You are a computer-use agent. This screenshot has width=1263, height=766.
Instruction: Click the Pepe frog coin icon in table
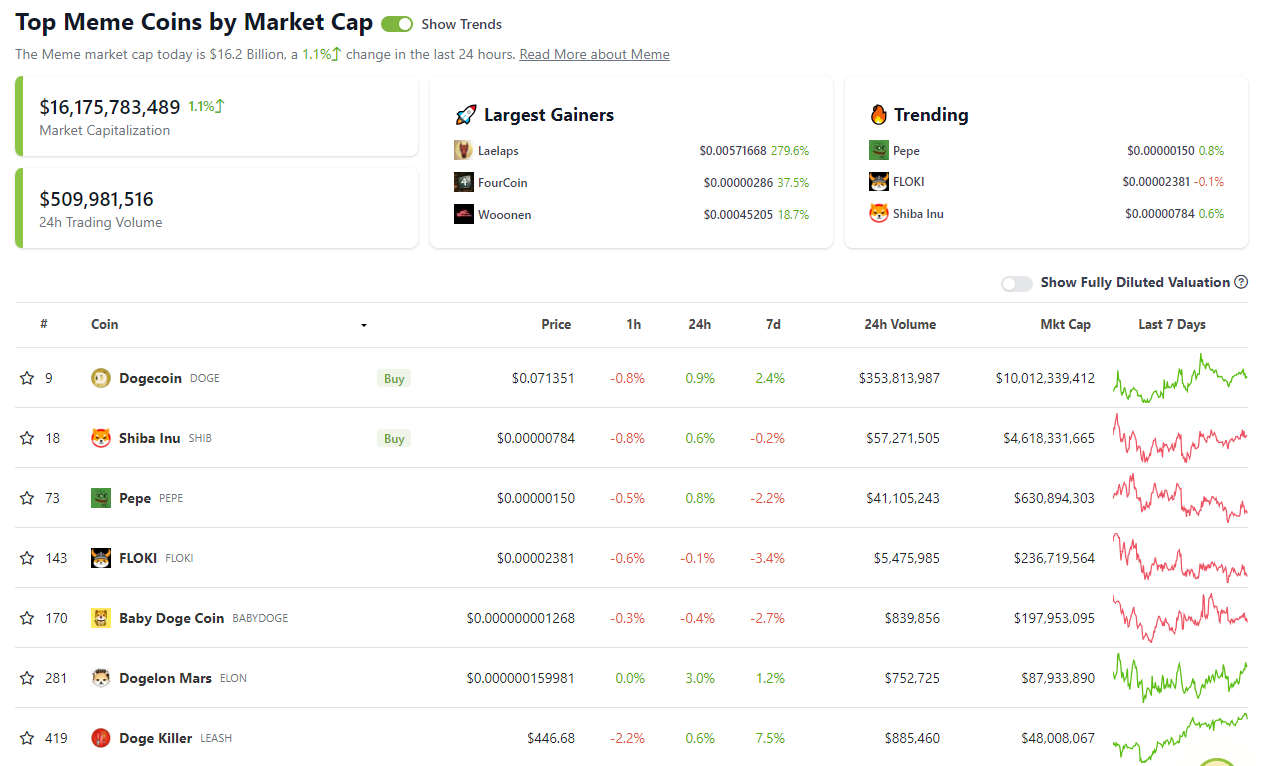(x=101, y=498)
